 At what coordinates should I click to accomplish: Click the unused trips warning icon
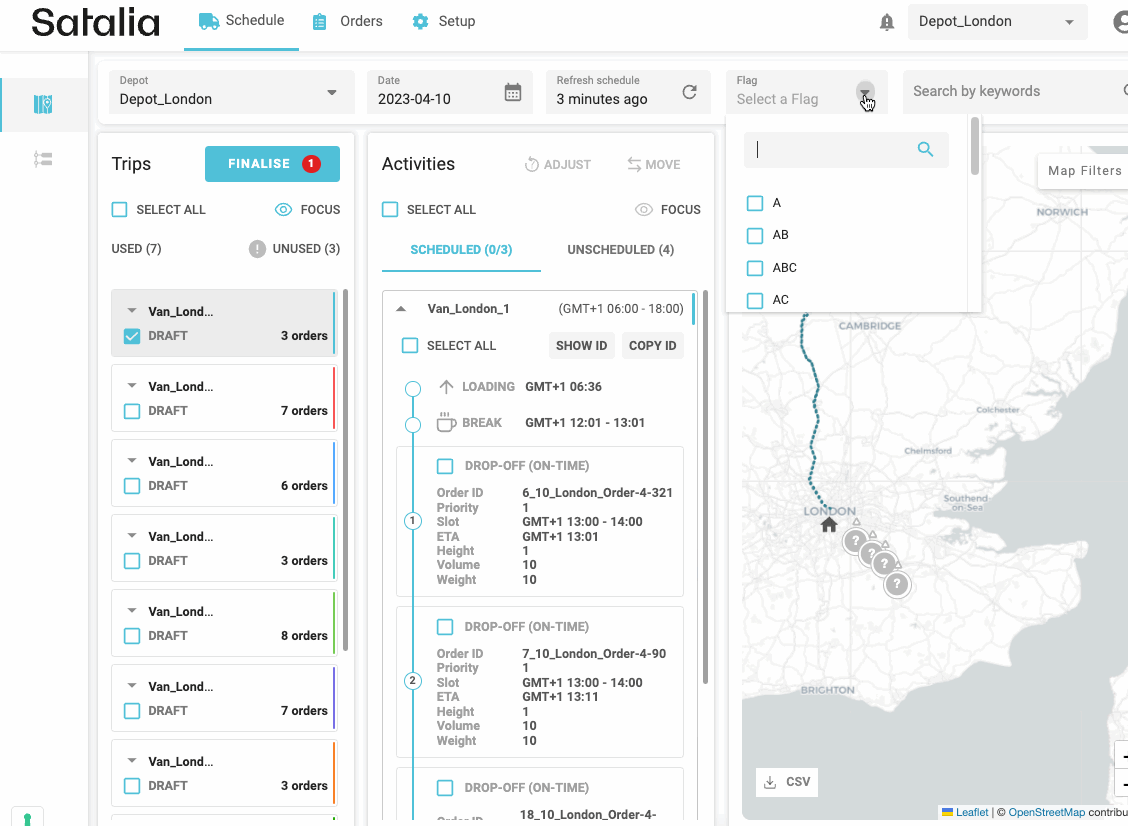click(x=257, y=249)
